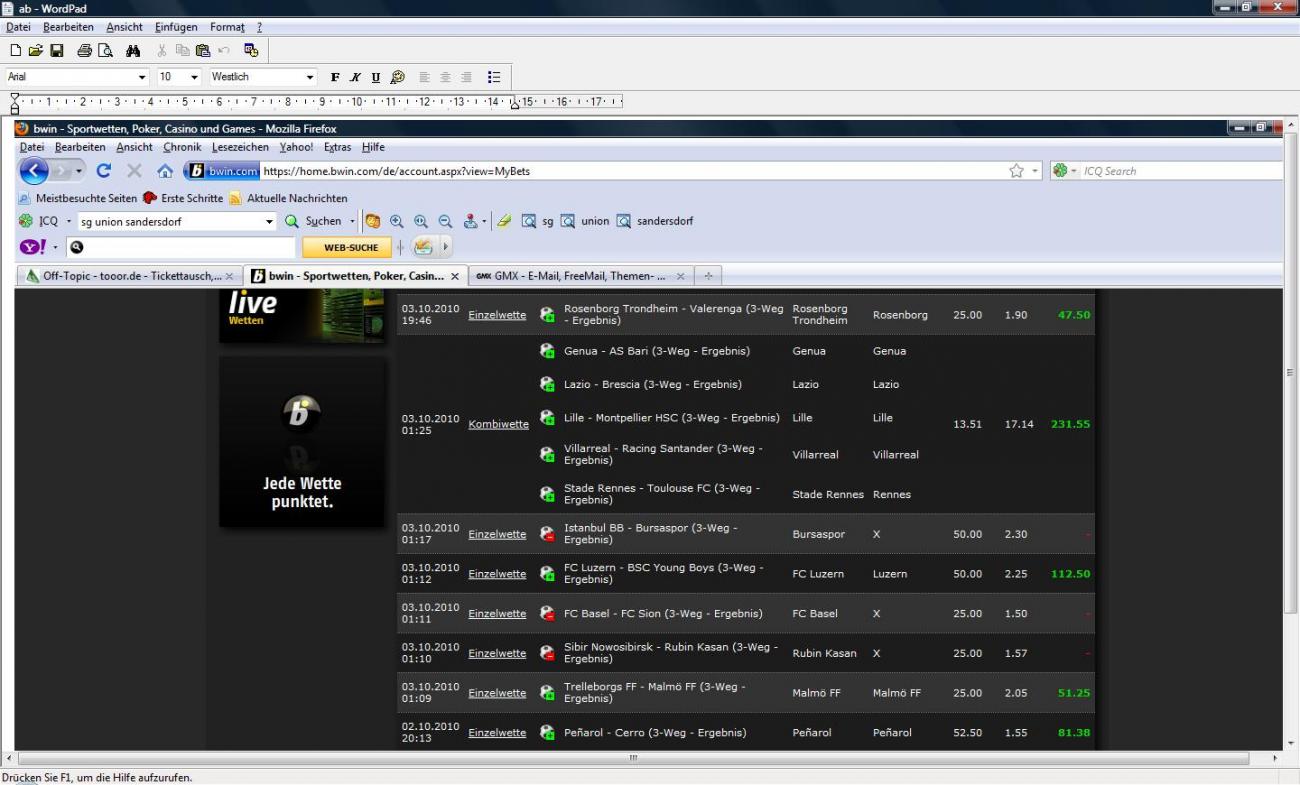This screenshot has width=1300, height=785.
Task: Click the Print Preview icon
Action: pos(105,50)
